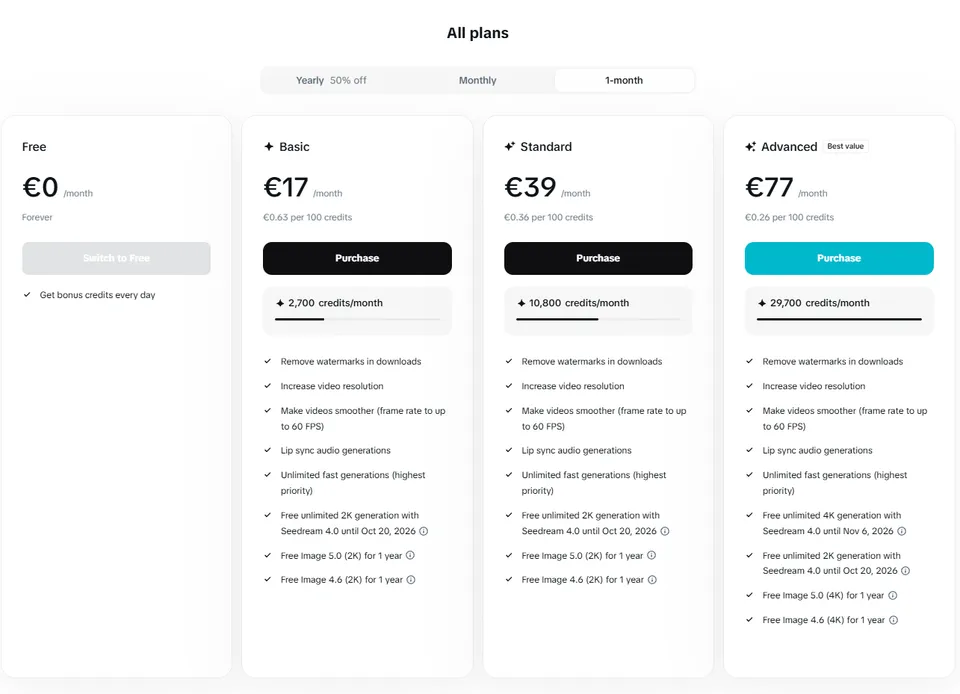Click the checkmark beside Advanced's Remove watermarks in downloads
Viewport: 960px width, 694px height.
tap(748, 361)
